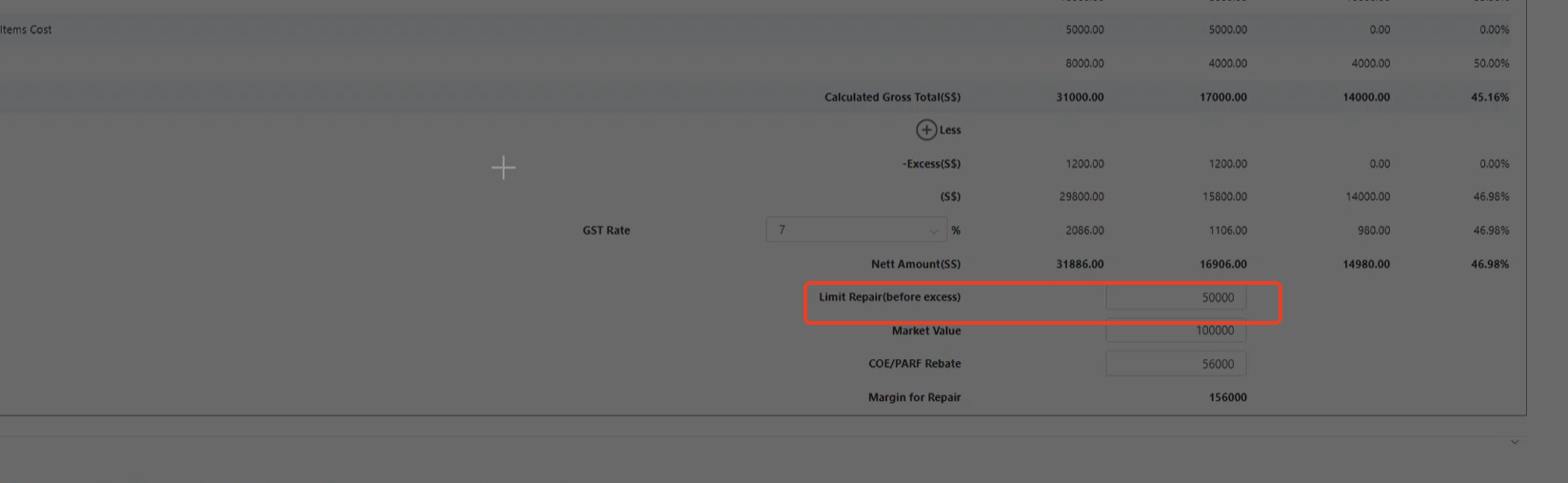Click the Excess amount 1200.00 in the first column

(x=1084, y=164)
